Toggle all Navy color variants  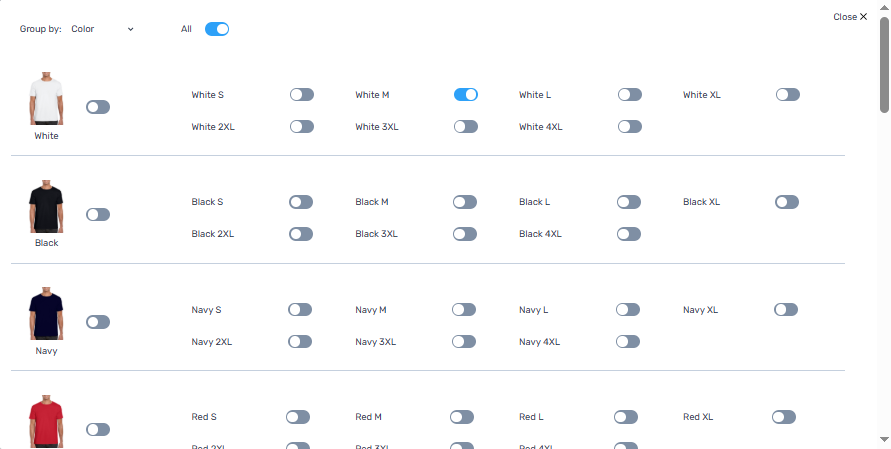[98, 322]
